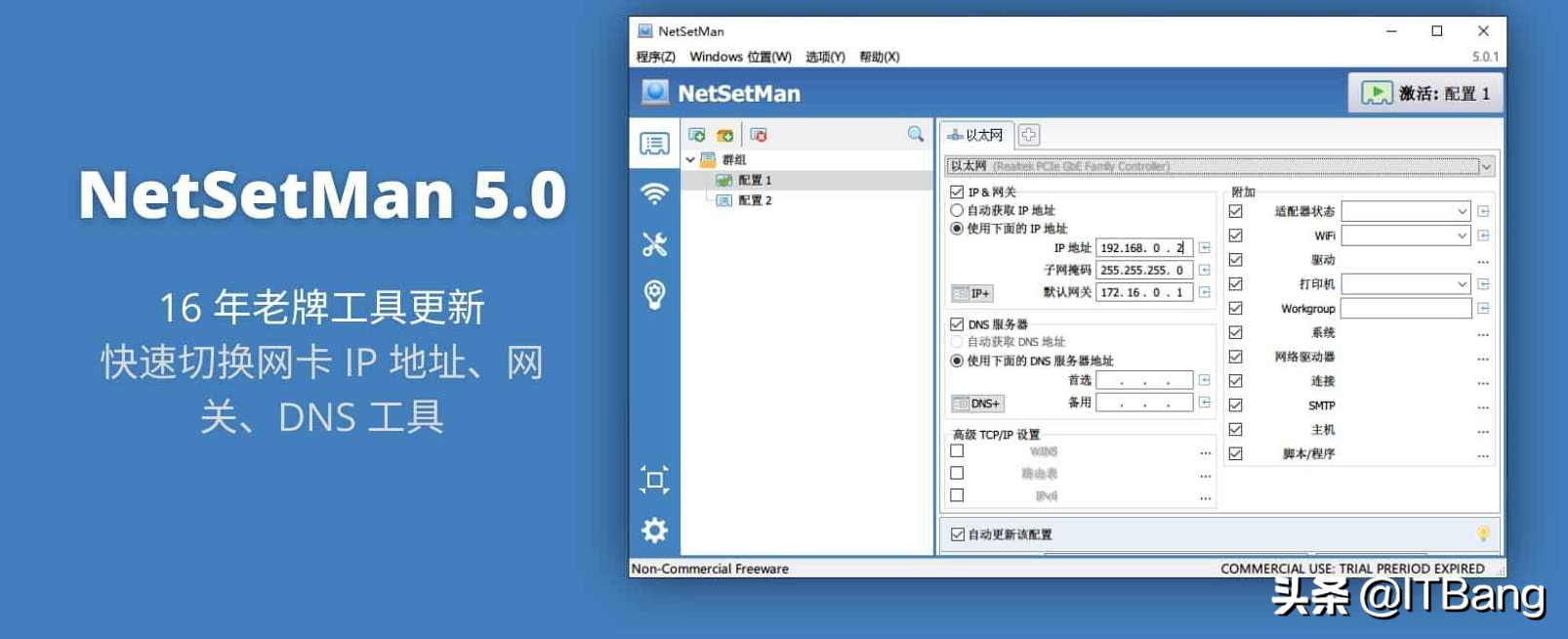Viewport: 1568px width, 639px height.
Task: Click the get-current icon beside WiFi dropdown
Action: pos(1483,235)
